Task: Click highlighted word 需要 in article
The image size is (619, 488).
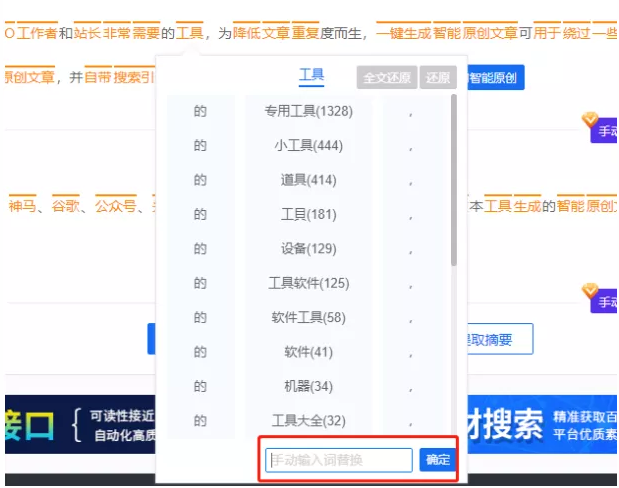Action: pos(146,33)
